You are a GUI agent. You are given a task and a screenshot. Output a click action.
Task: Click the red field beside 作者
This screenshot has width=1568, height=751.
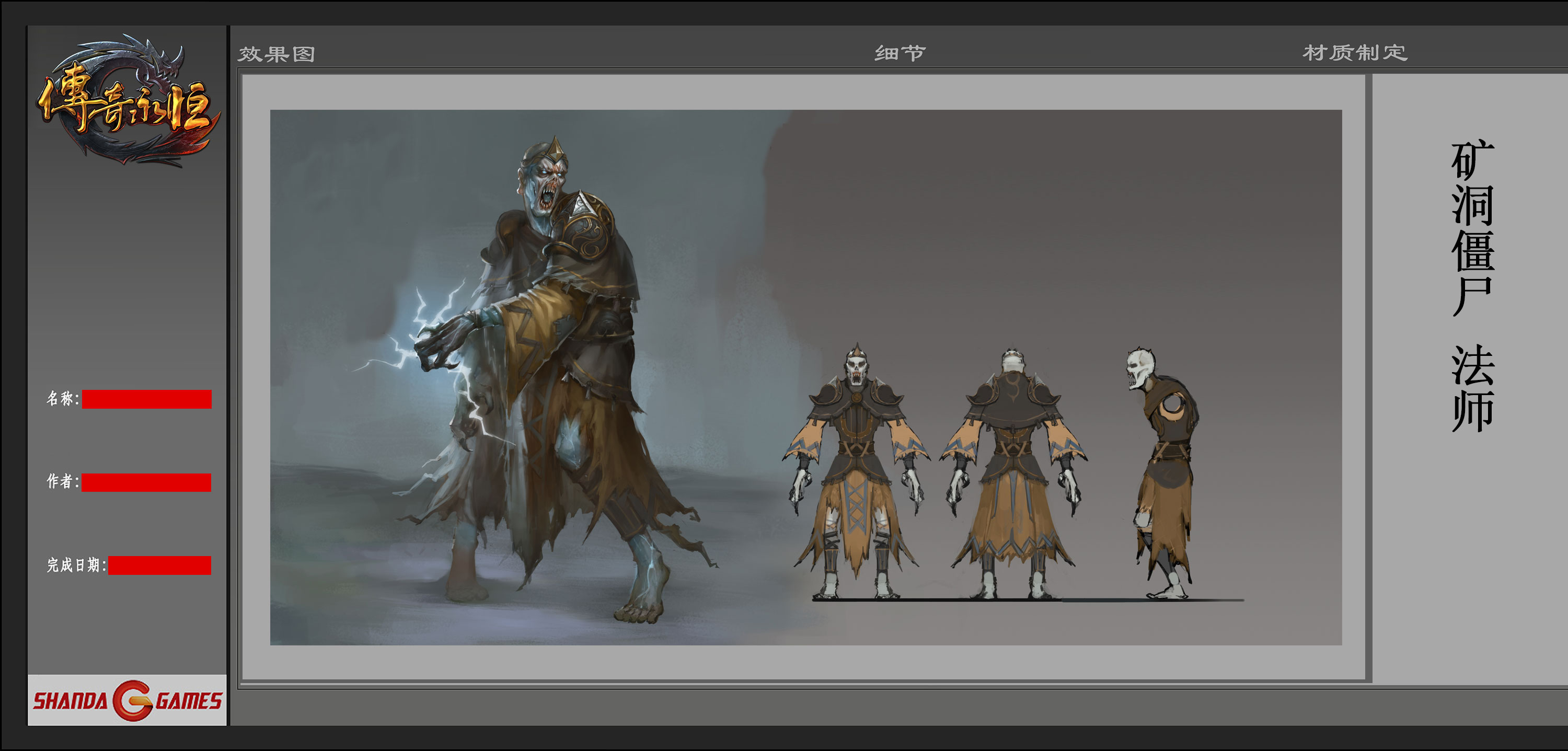click(x=146, y=482)
